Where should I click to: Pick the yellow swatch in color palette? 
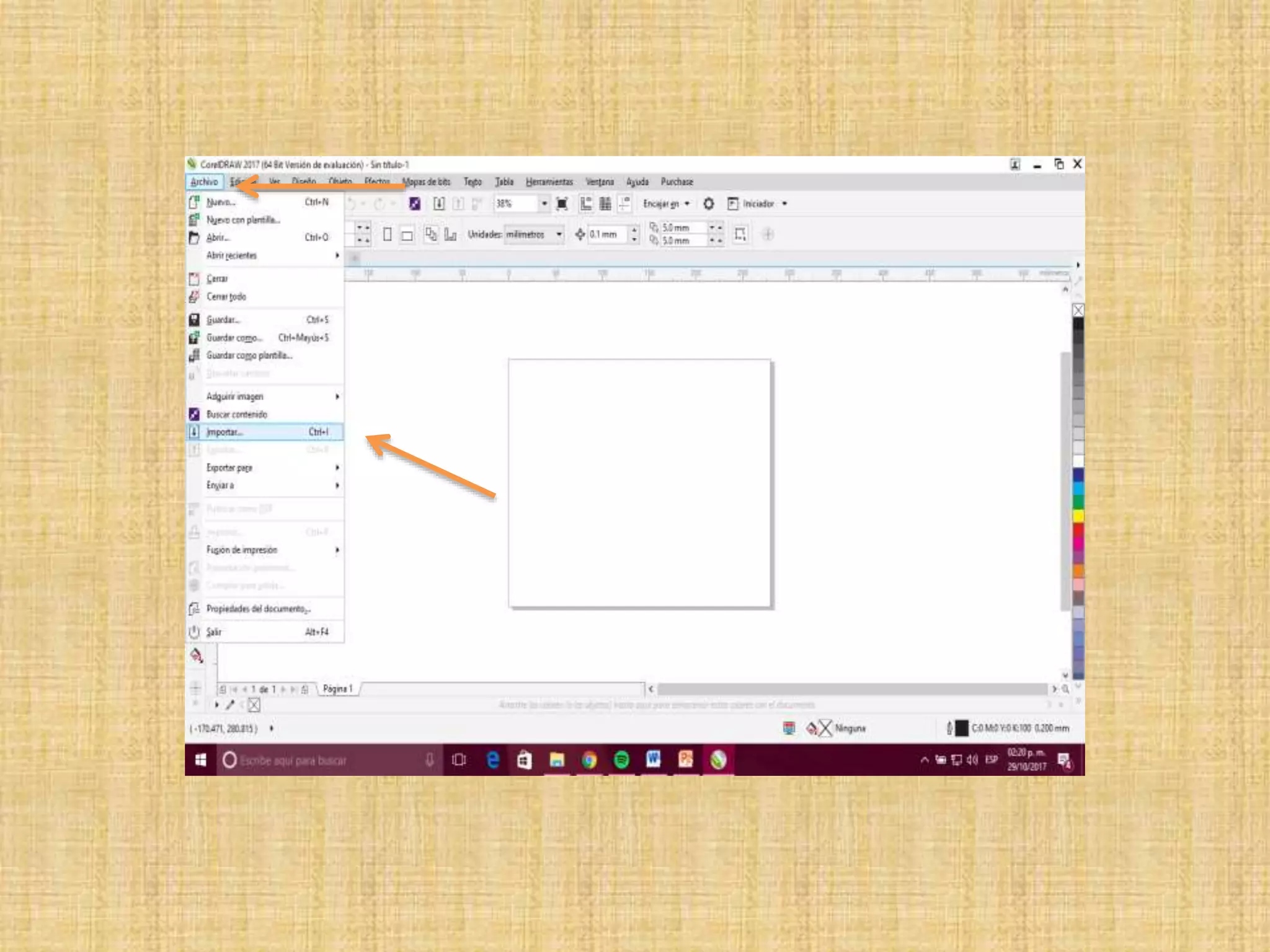(x=1078, y=516)
